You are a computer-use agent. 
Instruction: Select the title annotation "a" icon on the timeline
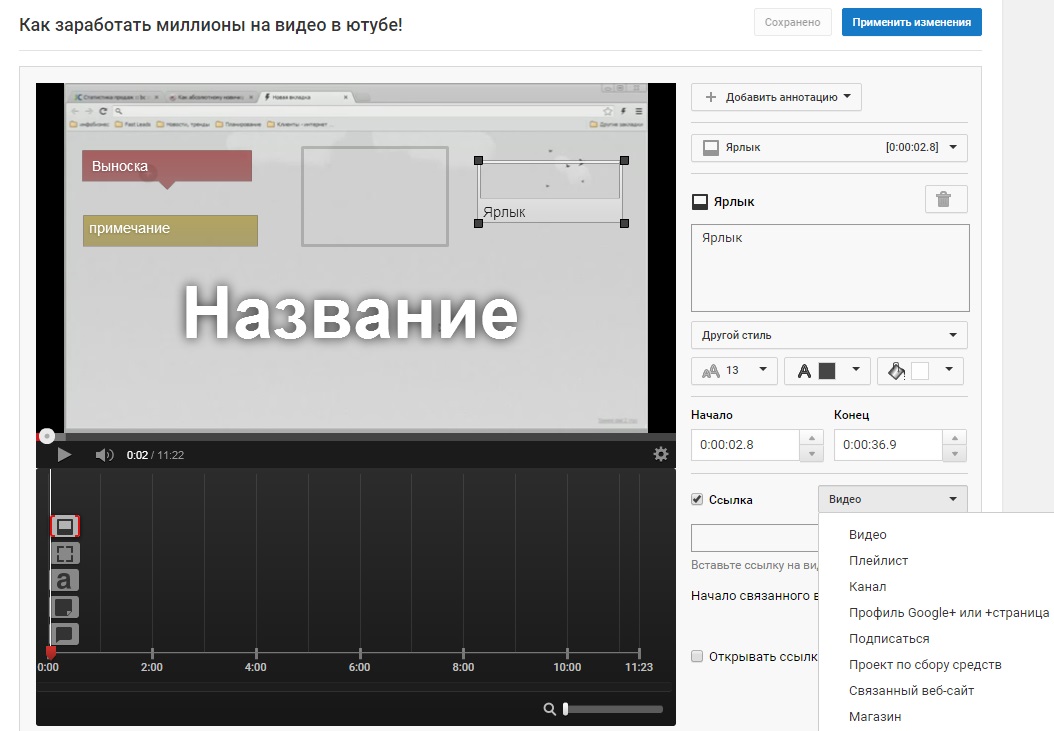(65, 580)
